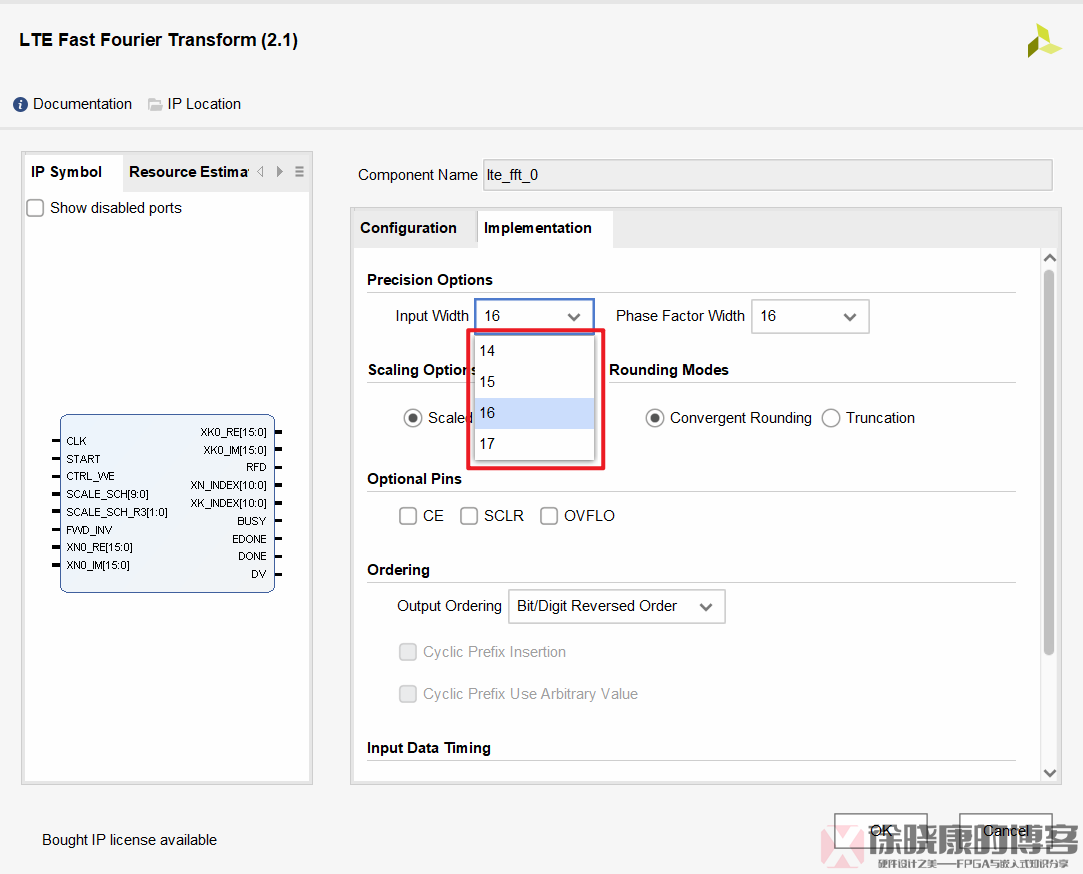Click the Xilinx logo in the corner
The height and width of the screenshot is (874, 1083).
click(1043, 40)
